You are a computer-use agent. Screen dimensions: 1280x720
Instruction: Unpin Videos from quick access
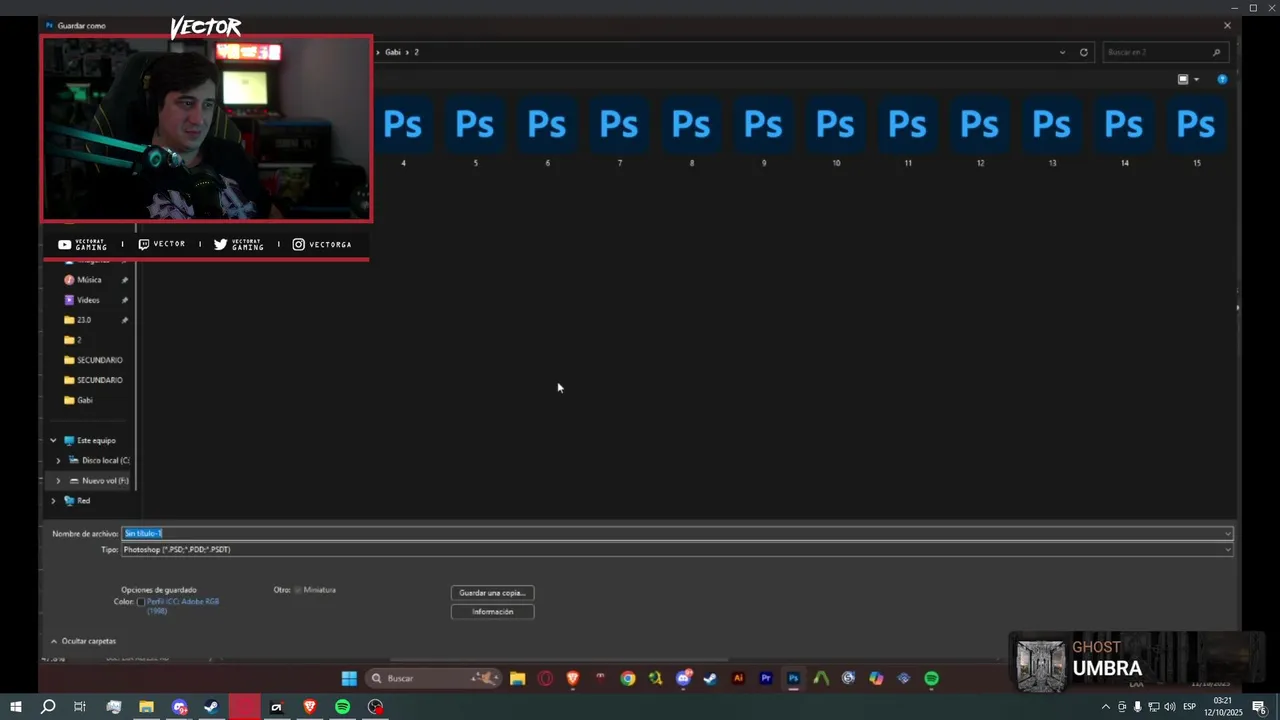(x=125, y=300)
